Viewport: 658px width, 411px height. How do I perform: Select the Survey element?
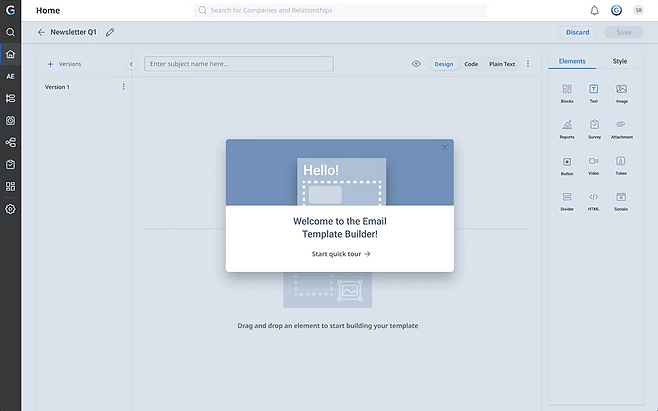point(594,129)
